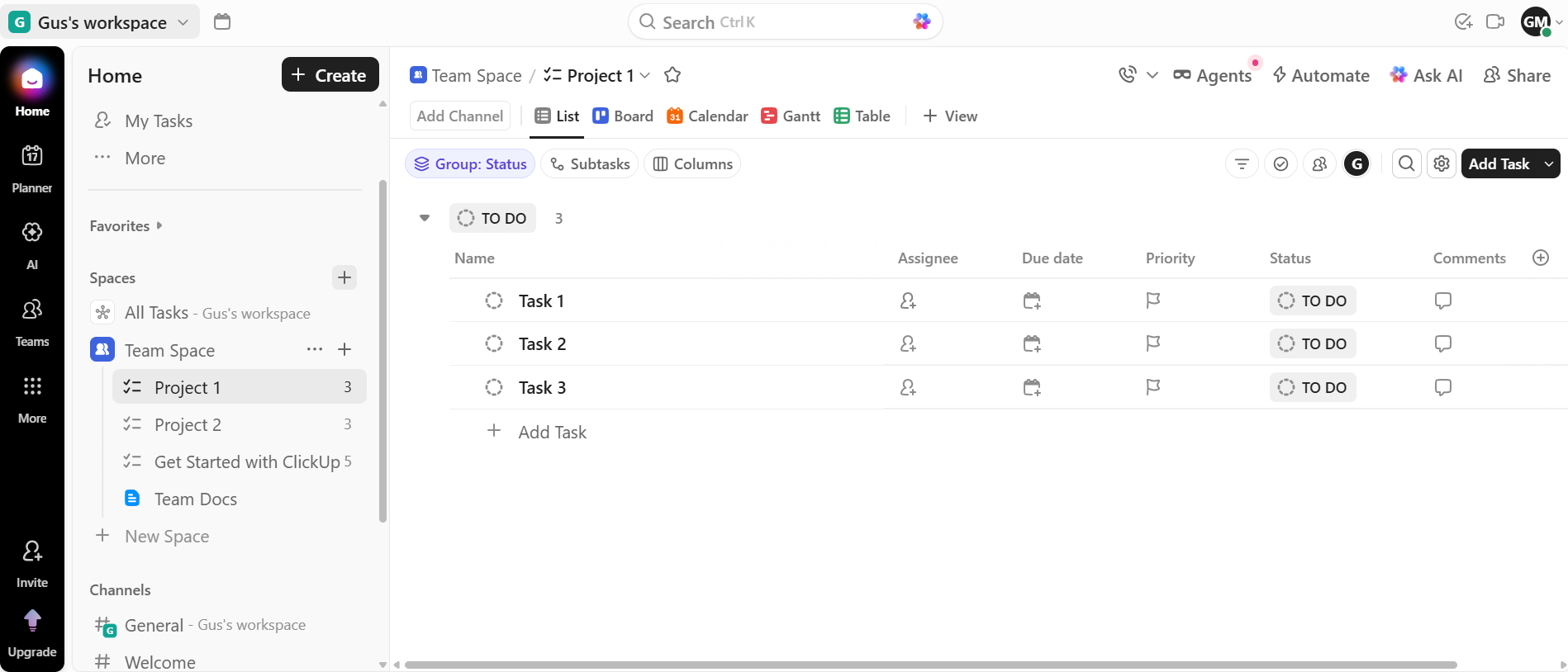1568x672 pixels.
Task: Set priority flag for Task 2
Action: (1153, 344)
